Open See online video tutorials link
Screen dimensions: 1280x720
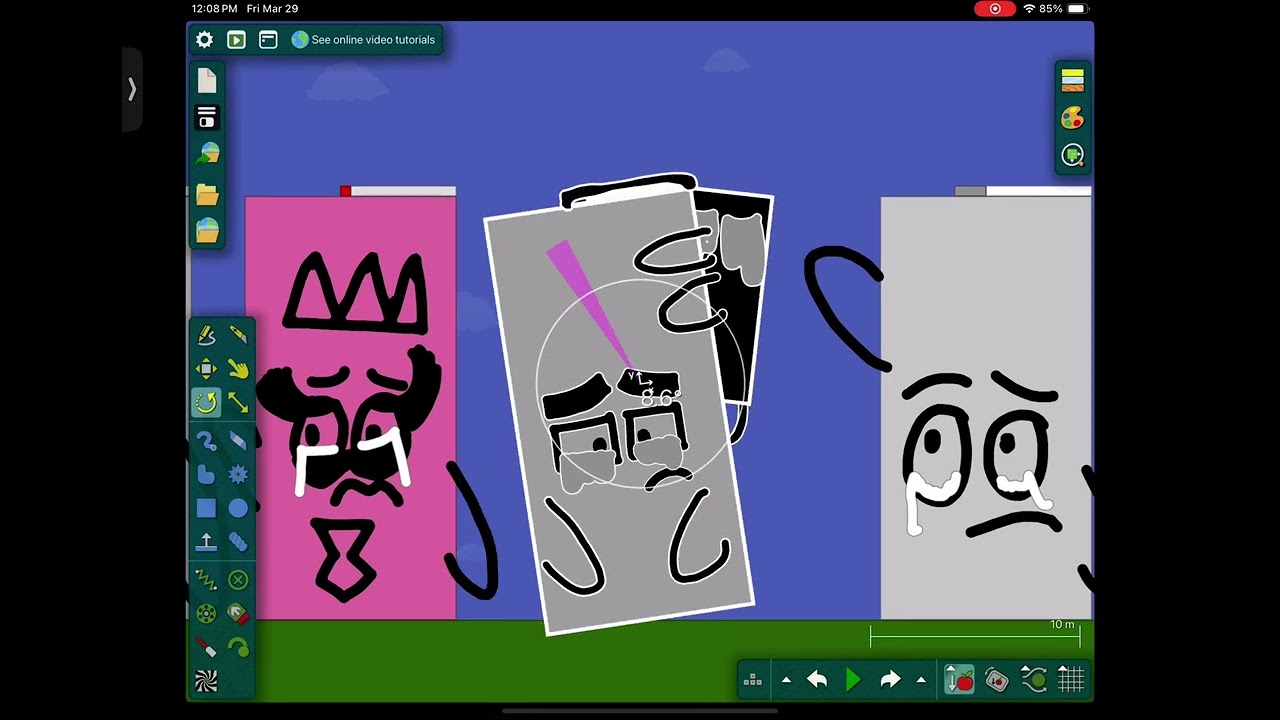[363, 40]
